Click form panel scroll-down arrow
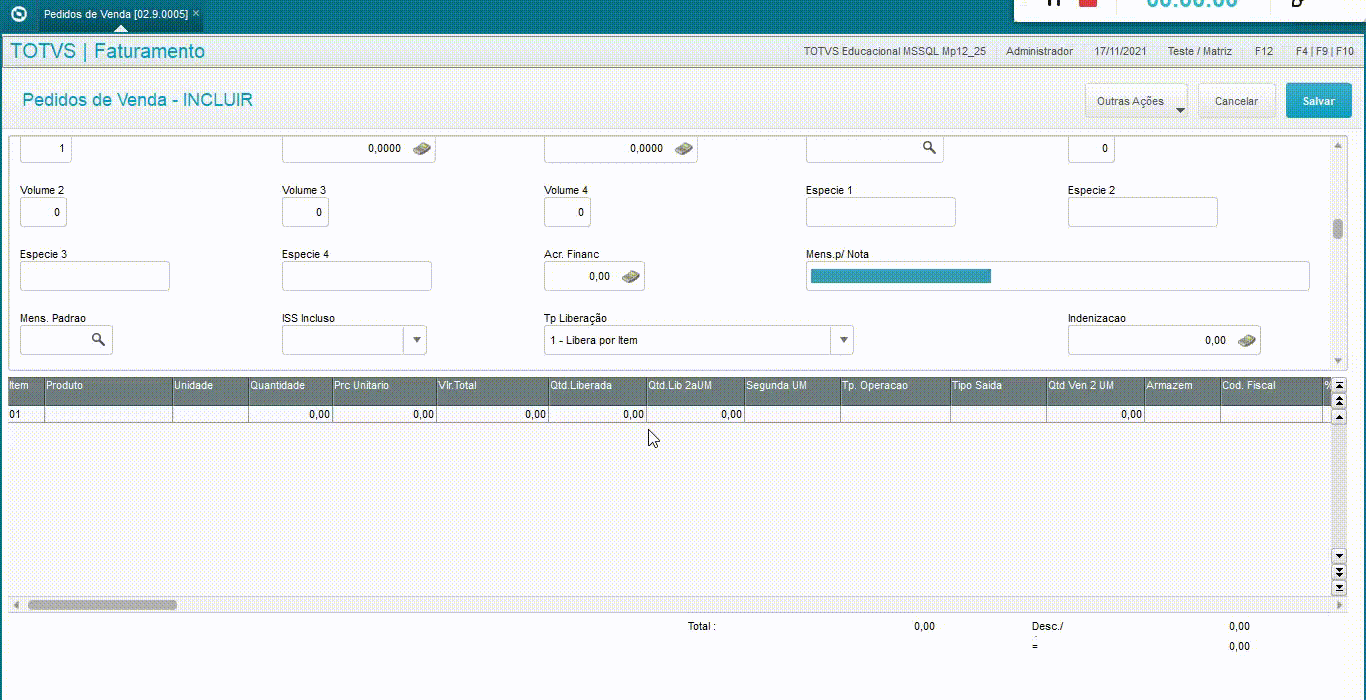1366x700 pixels. [x=1338, y=361]
